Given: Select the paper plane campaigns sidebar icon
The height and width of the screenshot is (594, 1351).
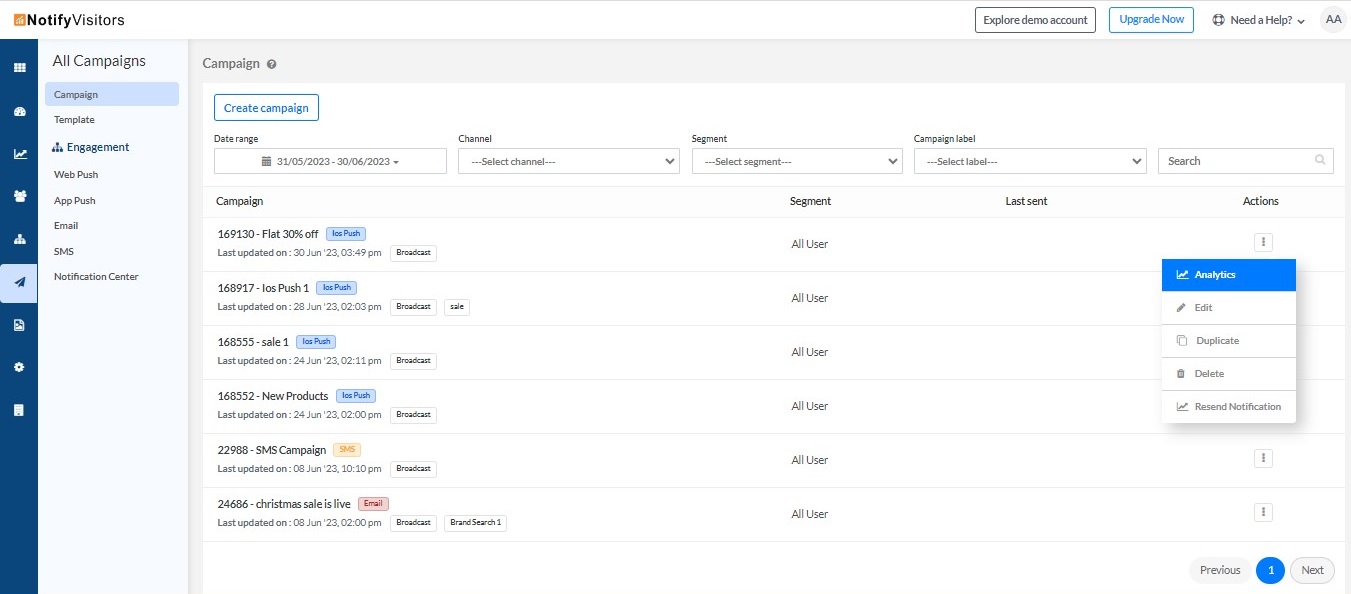Looking at the screenshot, I should click(x=19, y=282).
